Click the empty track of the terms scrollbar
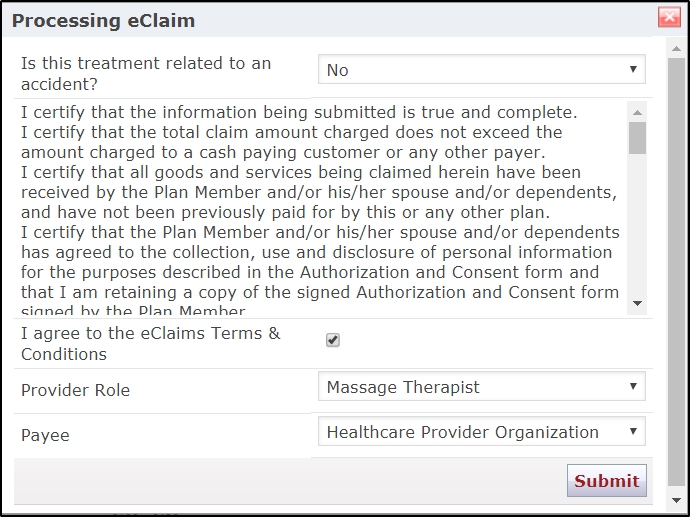The image size is (690, 517). pyautogui.click(x=637, y=224)
